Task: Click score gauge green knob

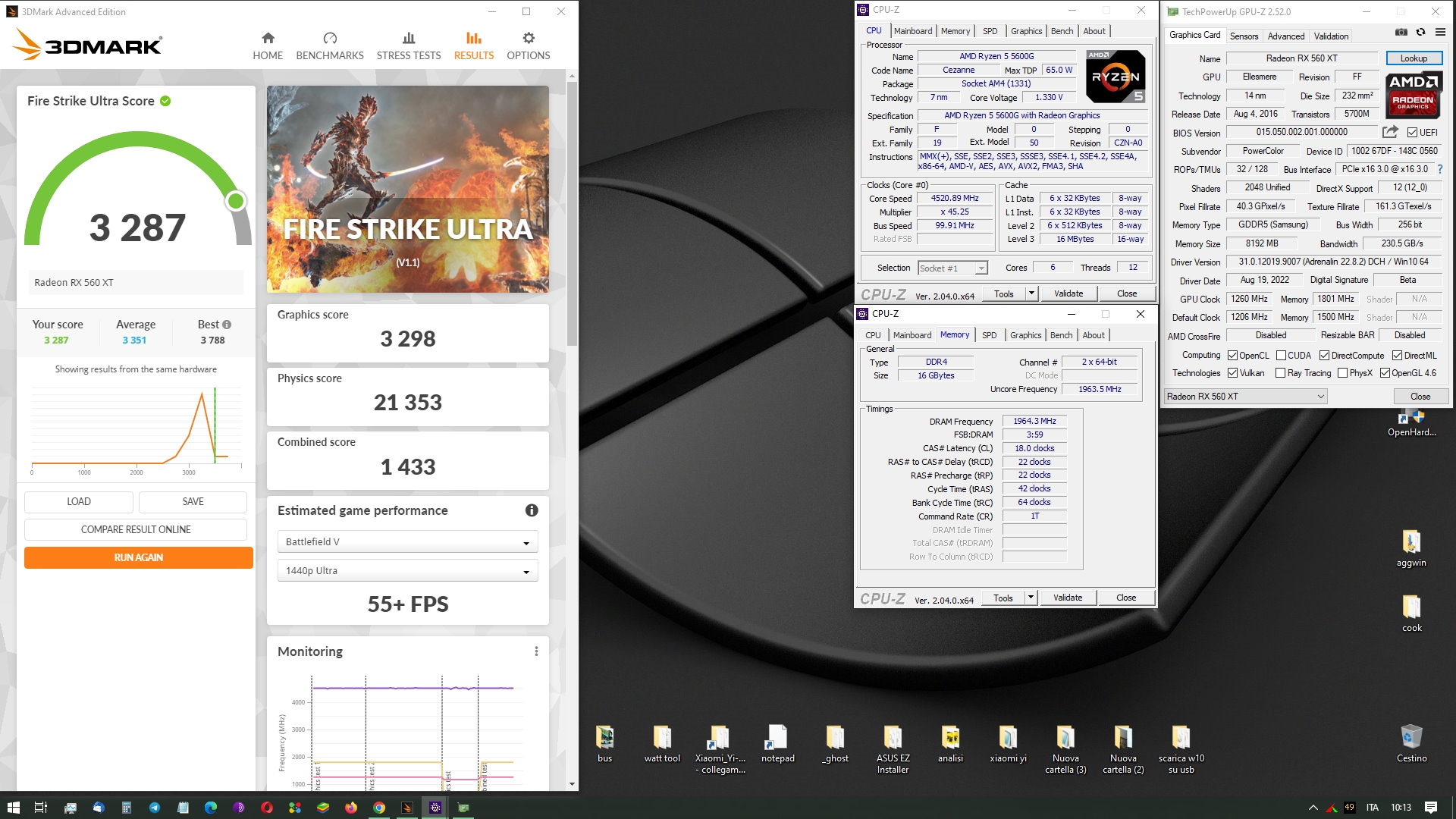Action: tap(236, 201)
